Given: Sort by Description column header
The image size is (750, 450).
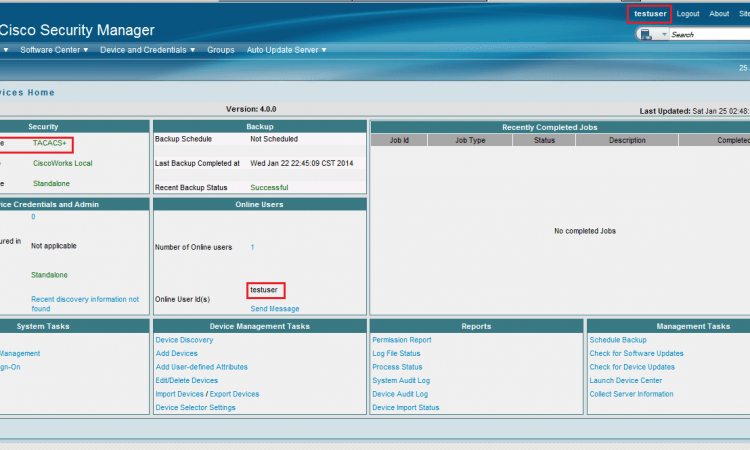Looking at the screenshot, I should pos(627,140).
